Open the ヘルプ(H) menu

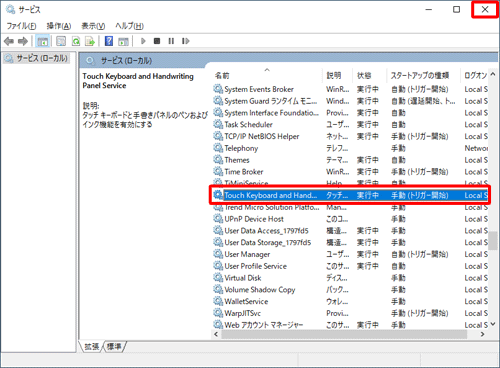point(130,26)
